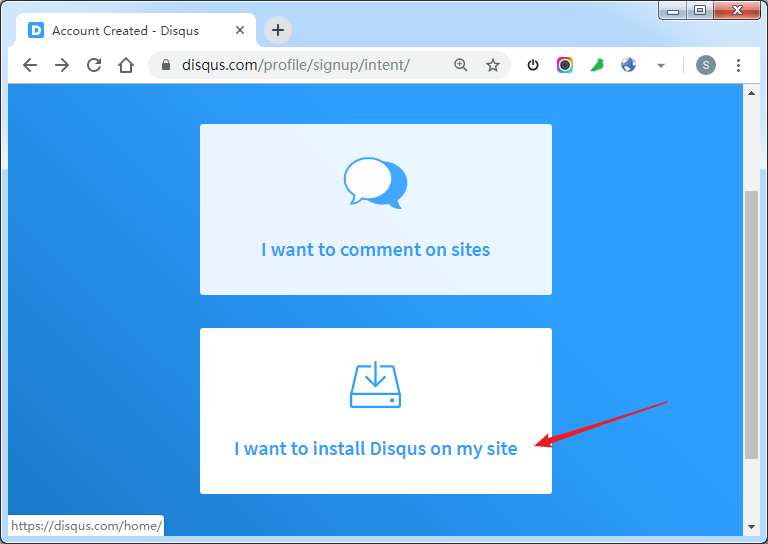Click the install download tray icon

tap(376, 384)
